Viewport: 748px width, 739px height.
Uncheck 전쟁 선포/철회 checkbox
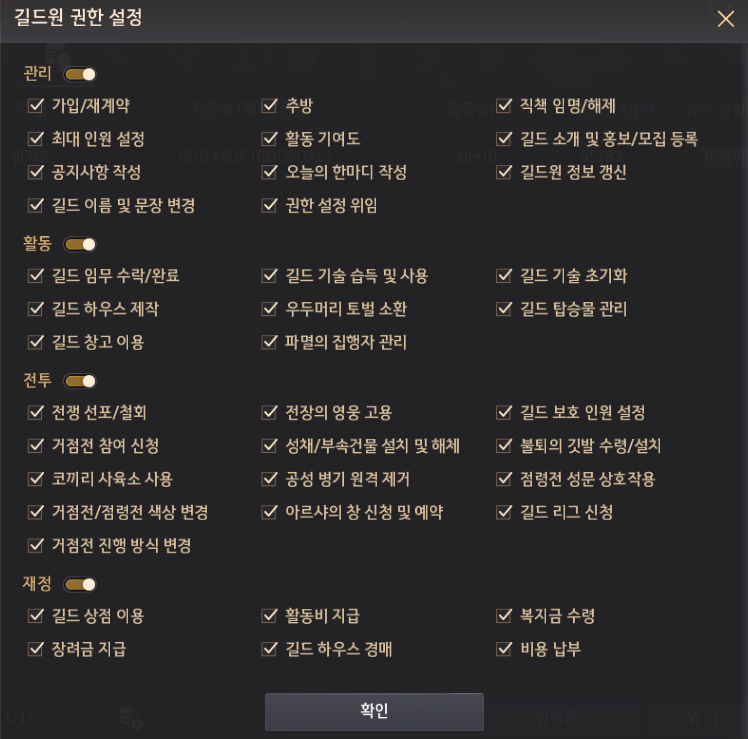point(36,412)
